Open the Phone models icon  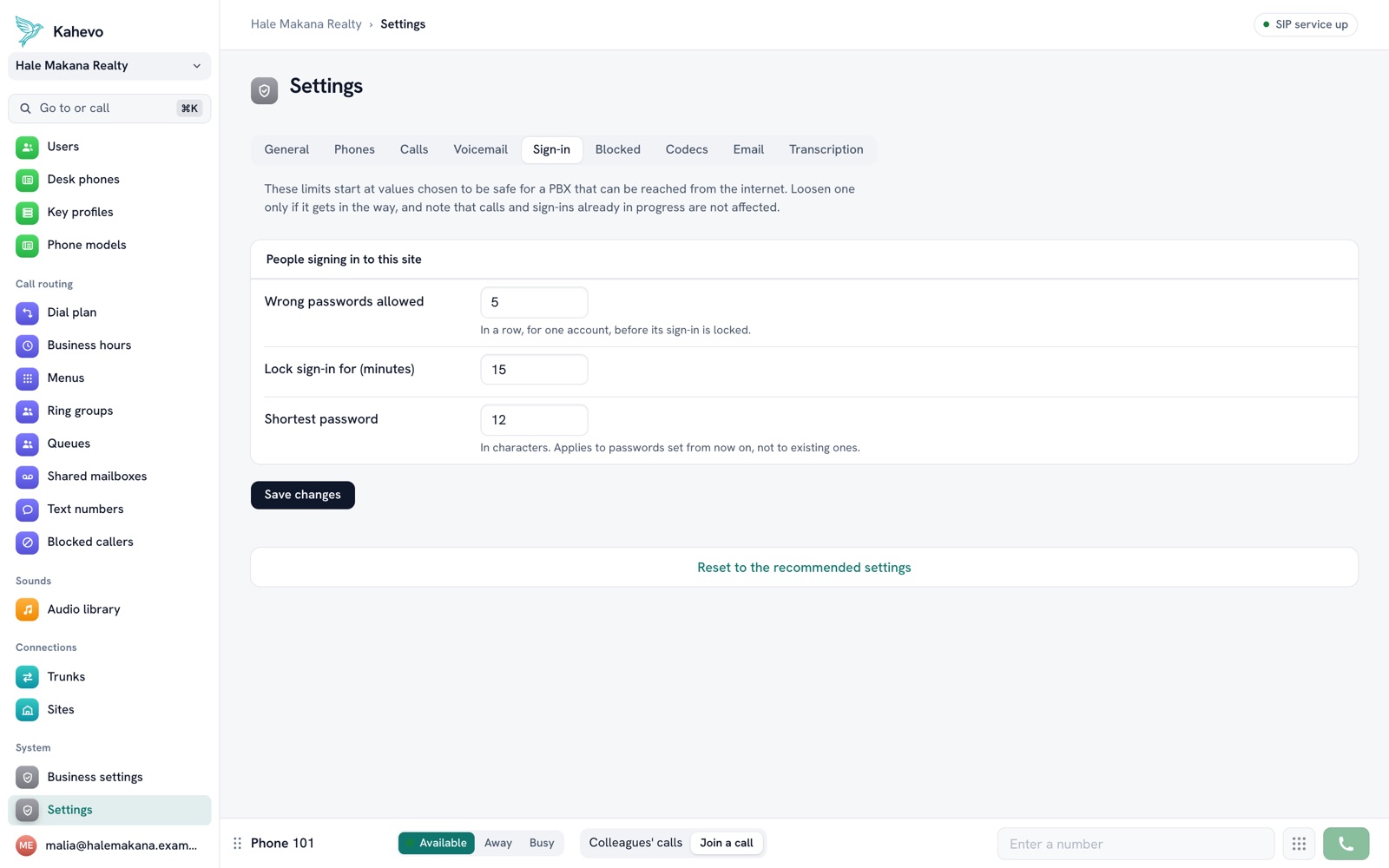click(x=27, y=246)
